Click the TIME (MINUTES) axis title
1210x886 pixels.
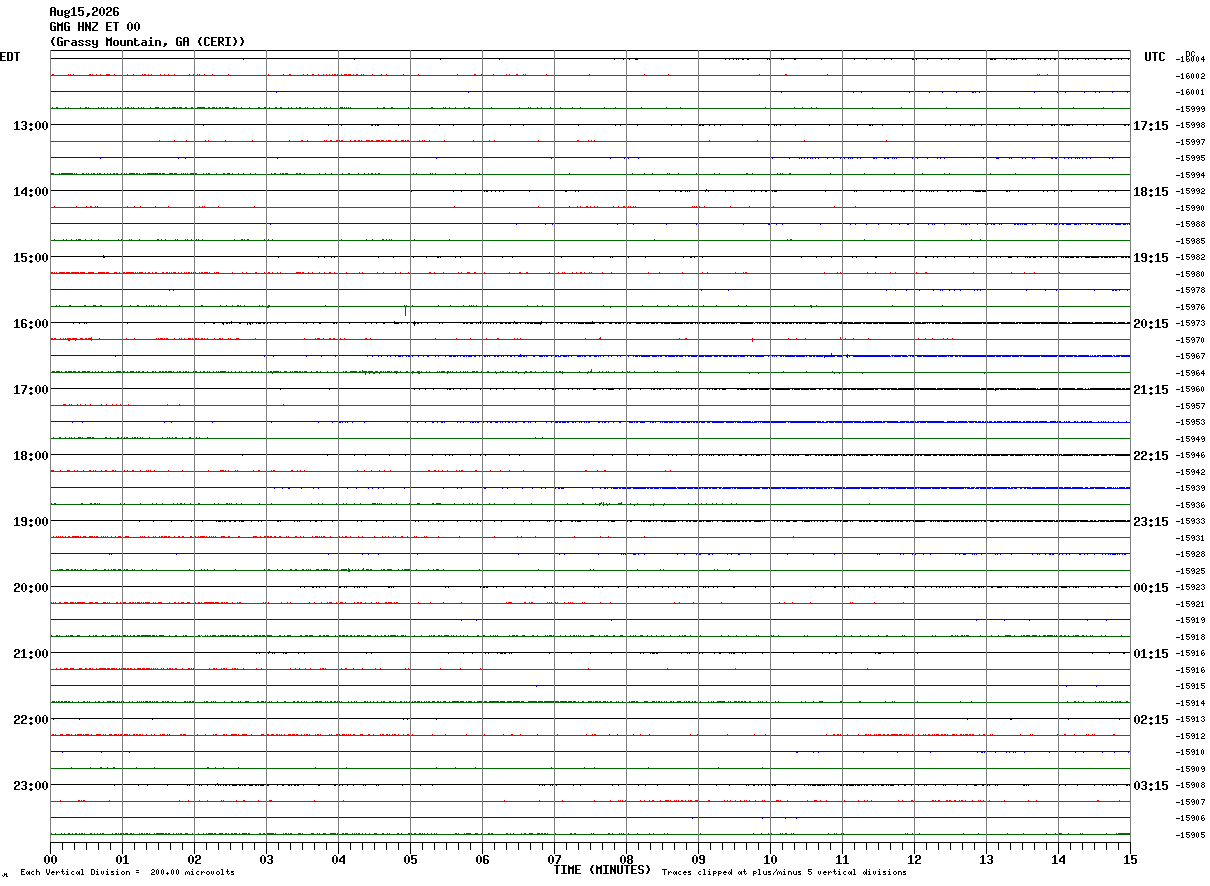[x=602, y=870]
